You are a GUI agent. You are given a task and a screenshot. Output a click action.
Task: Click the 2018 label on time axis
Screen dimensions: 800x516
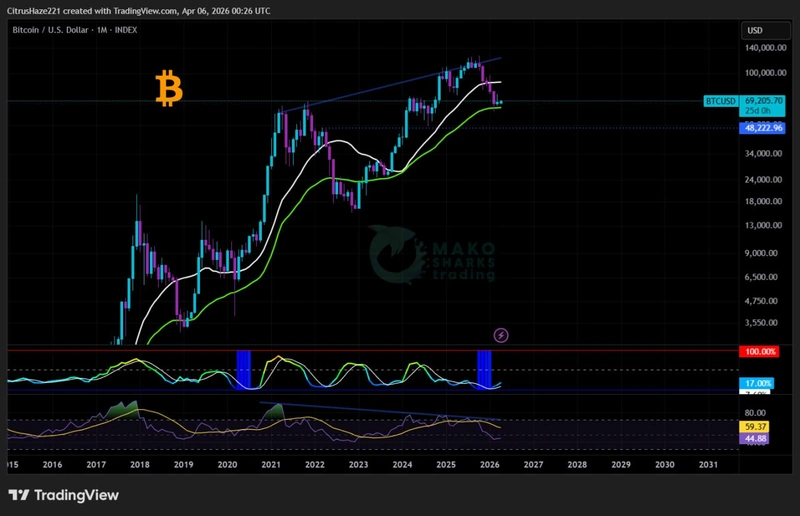(140, 465)
